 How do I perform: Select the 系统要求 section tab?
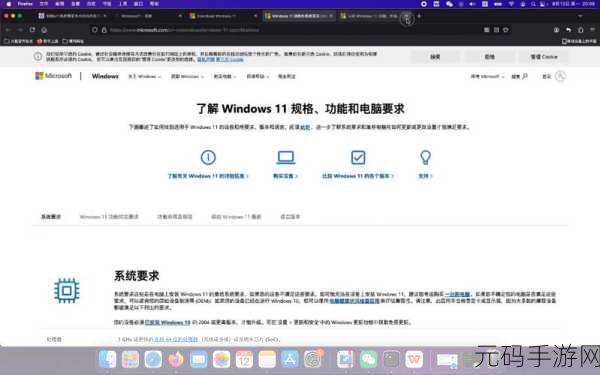51,217
